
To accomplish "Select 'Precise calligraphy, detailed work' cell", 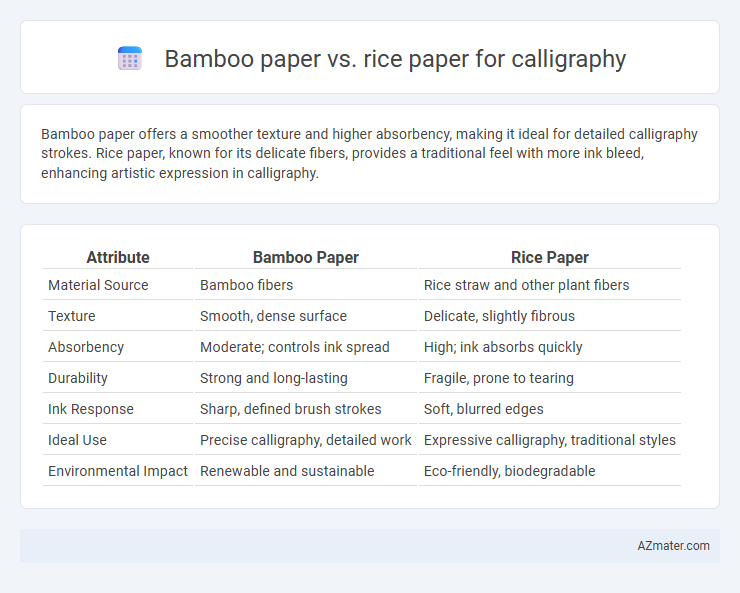I will click(306, 440).
